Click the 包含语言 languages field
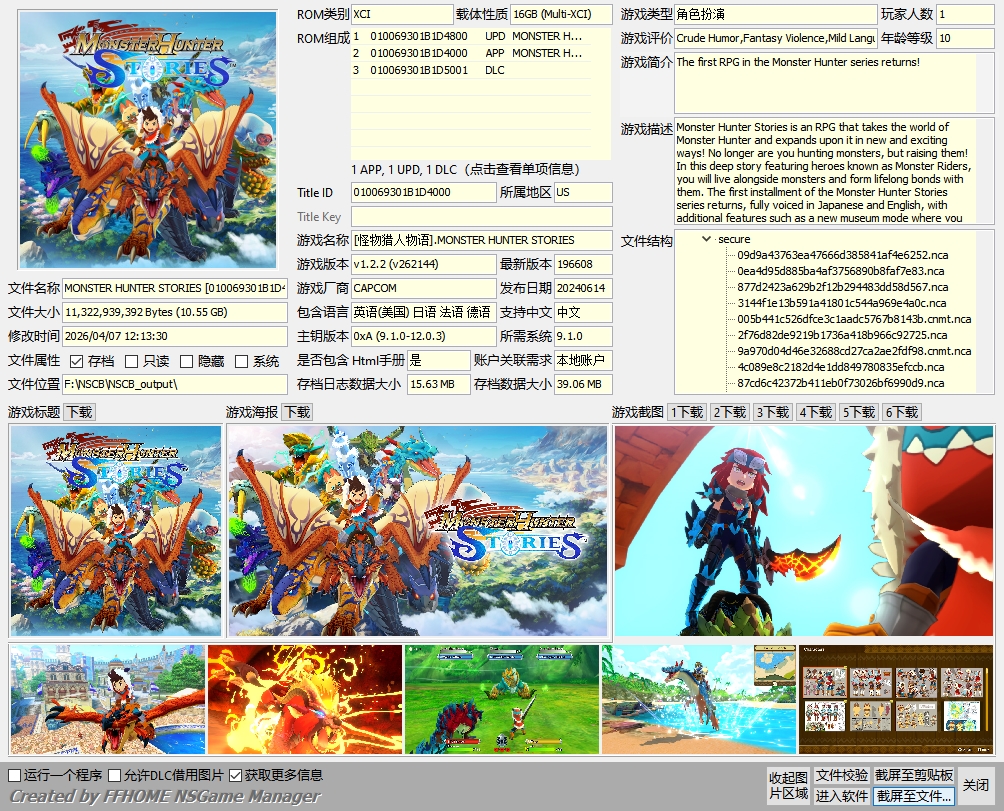Viewport: 1004px width, 811px height. tap(423, 312)
